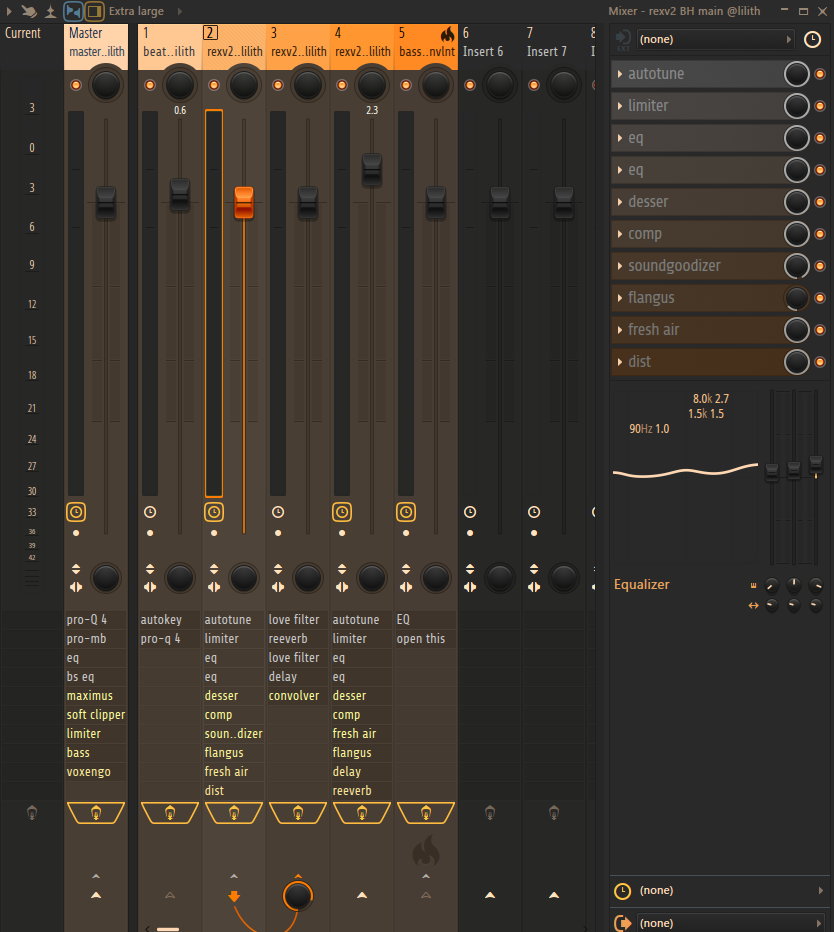The image size is (834, 932).
Task: Open the input source (none) dropdown
Action: click(x=716, y=39)
